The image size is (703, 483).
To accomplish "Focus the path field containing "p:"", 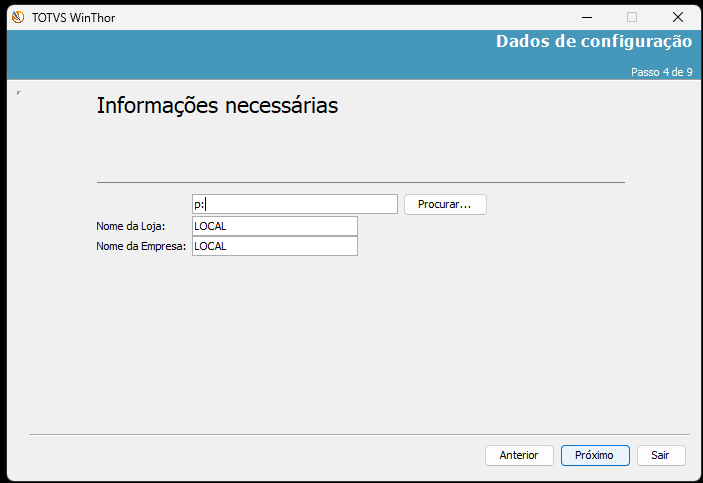I will click(x=295, y=204).
